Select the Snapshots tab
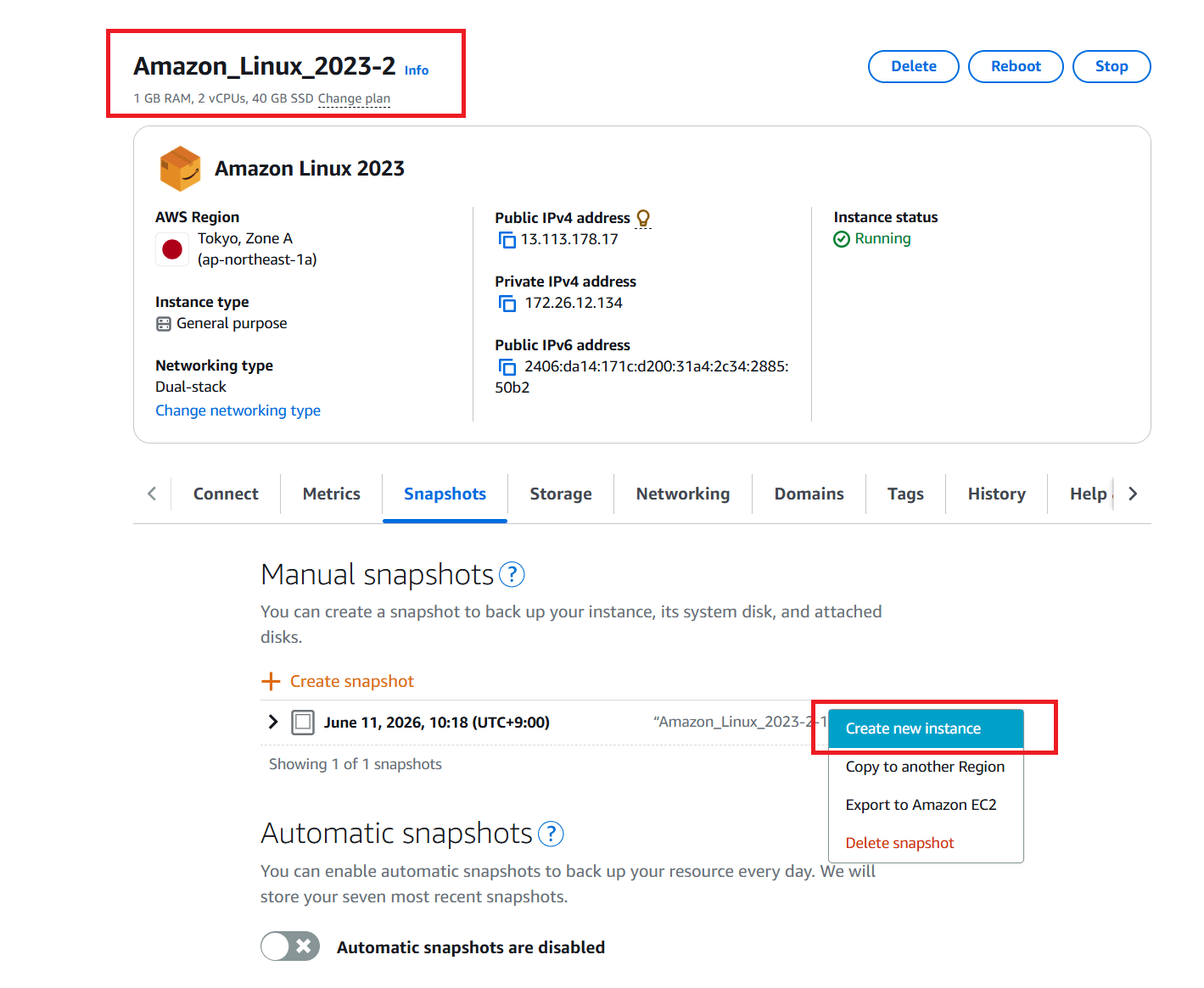The height and width of the screenshot is (988, 1204). pyautogui.click(x=445, y=494)
